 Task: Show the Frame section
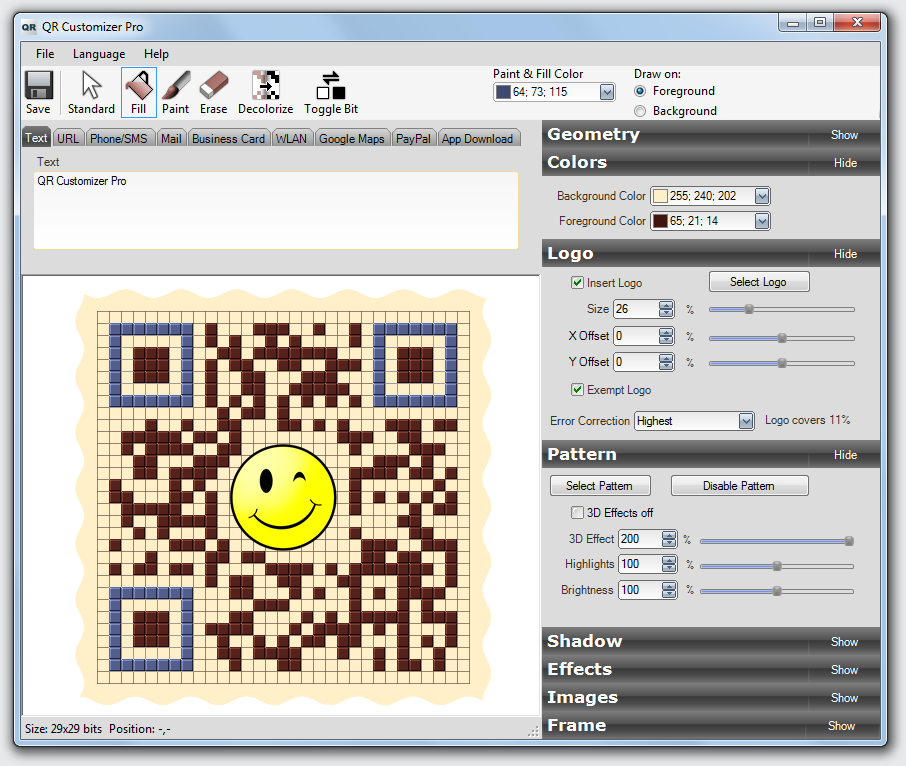coord(841,726)
